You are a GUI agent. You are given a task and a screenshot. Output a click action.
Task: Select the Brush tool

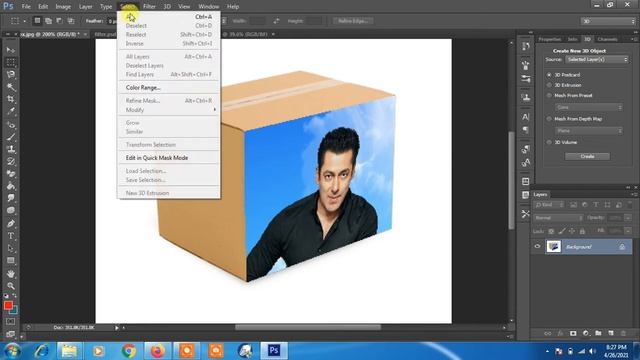(11, 137)
